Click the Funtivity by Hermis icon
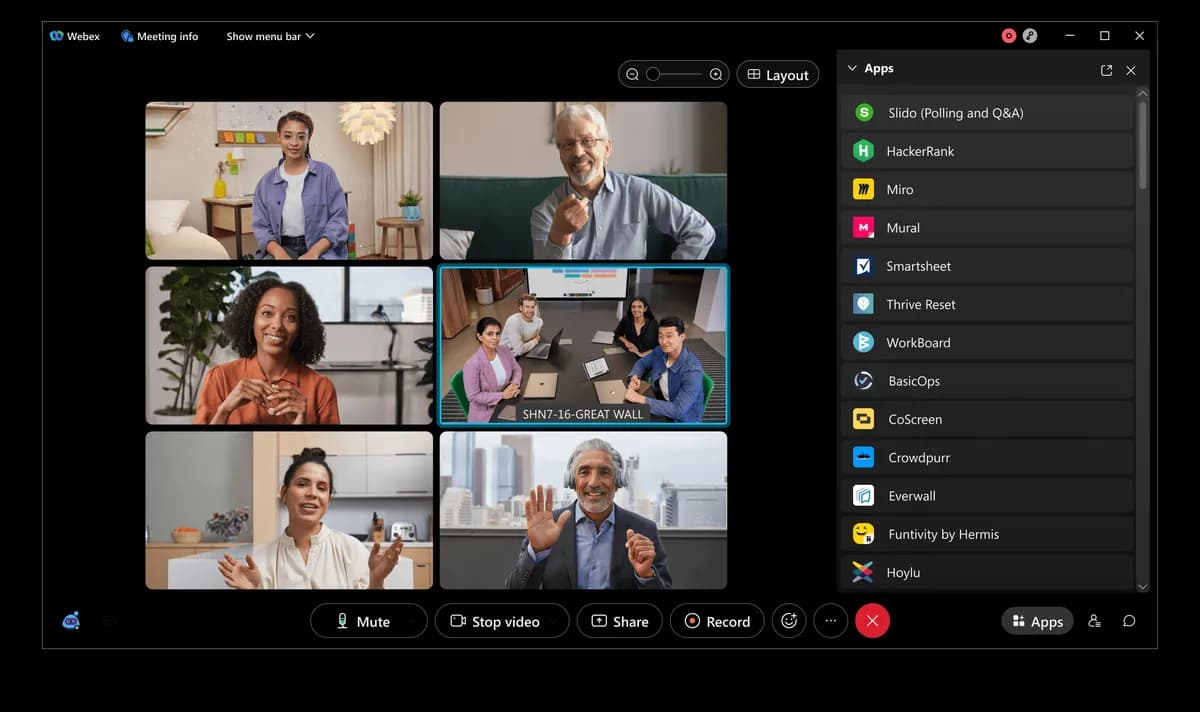The width and height of the screenshot is (1200, 712). point(863,534)
